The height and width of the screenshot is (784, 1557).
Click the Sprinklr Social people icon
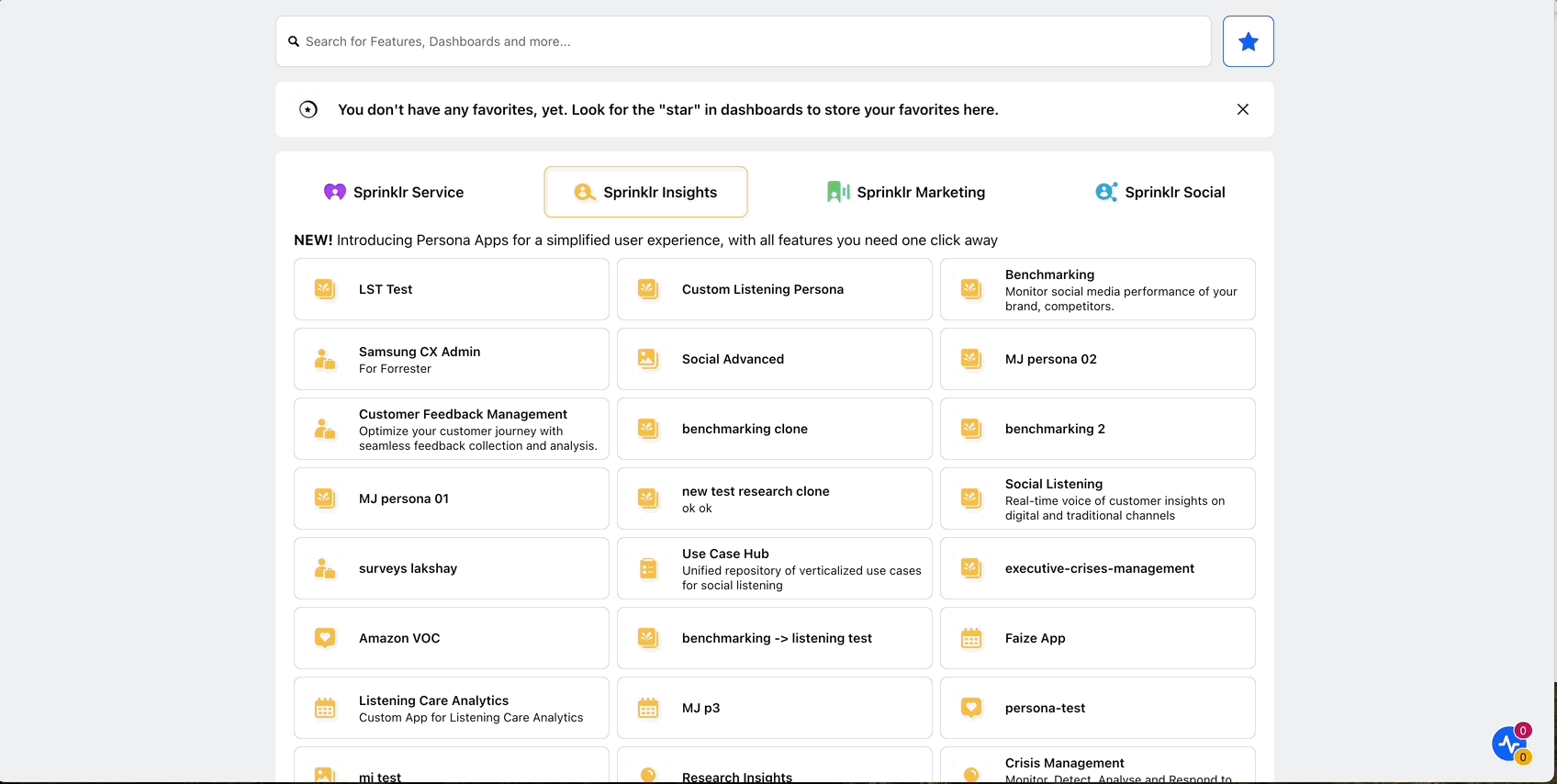[x=1106, y=192]
